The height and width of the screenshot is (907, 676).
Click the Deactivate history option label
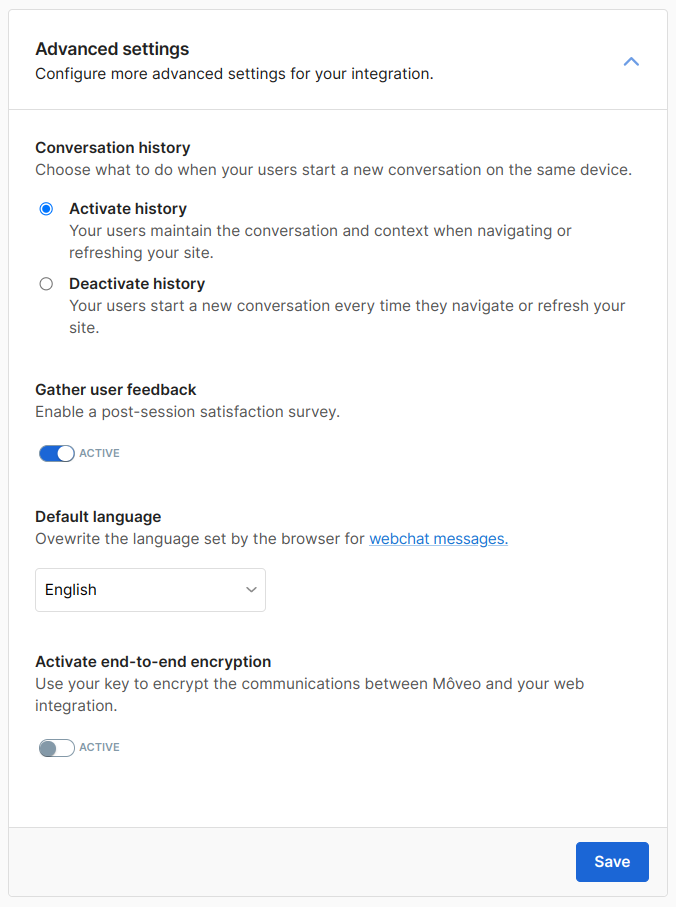pos(137,284)
